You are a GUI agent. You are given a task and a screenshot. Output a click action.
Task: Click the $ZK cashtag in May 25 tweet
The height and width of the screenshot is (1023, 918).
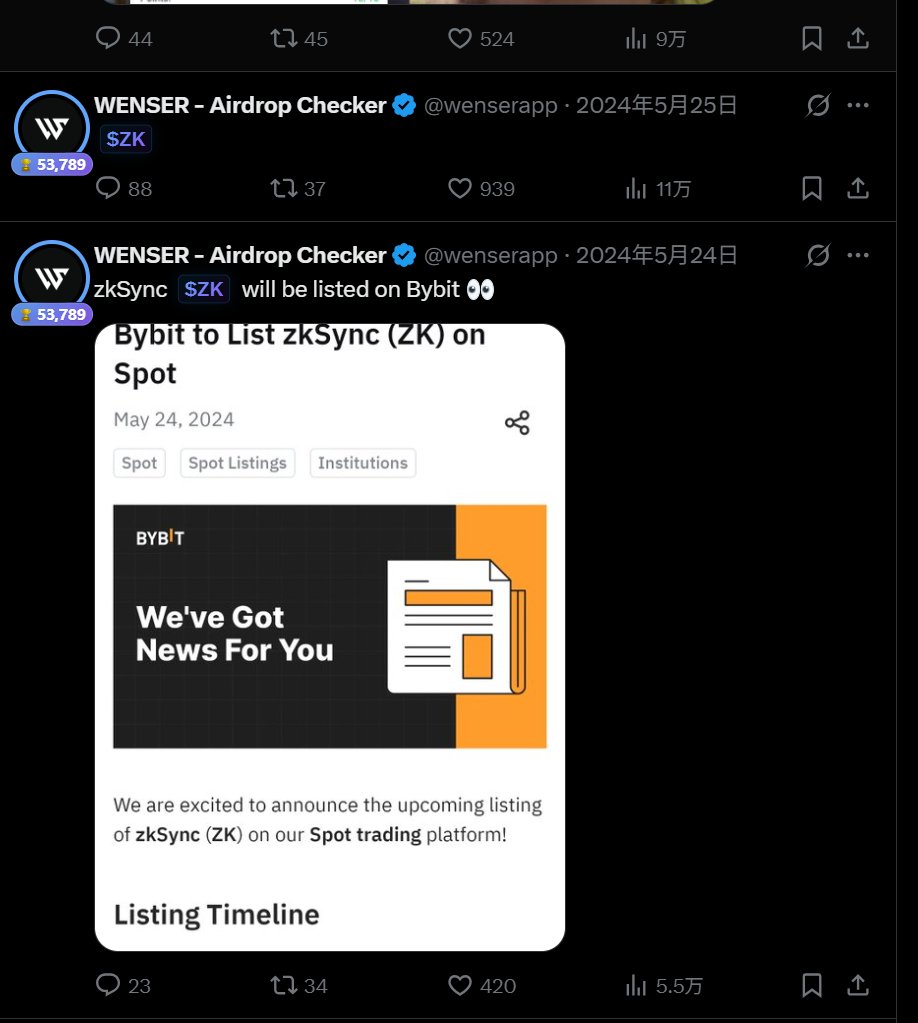click(x=126, y=139)
